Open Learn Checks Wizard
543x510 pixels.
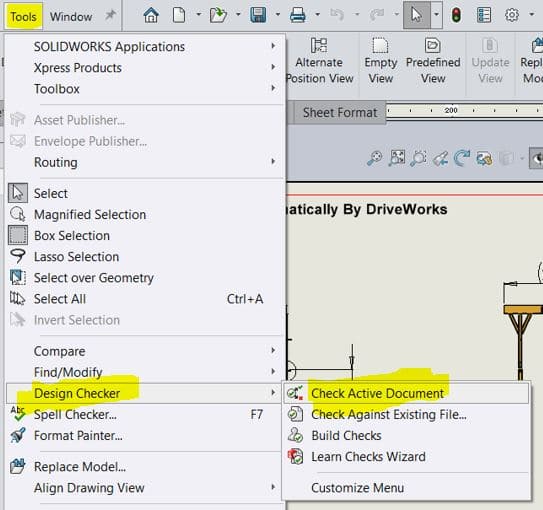point(407,457)
